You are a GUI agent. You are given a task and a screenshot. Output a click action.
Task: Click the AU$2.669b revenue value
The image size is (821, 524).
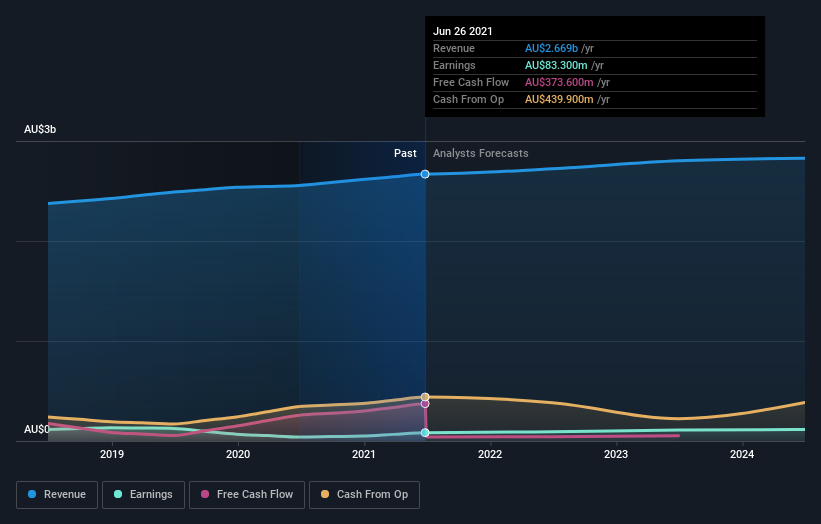coord(551,48)
